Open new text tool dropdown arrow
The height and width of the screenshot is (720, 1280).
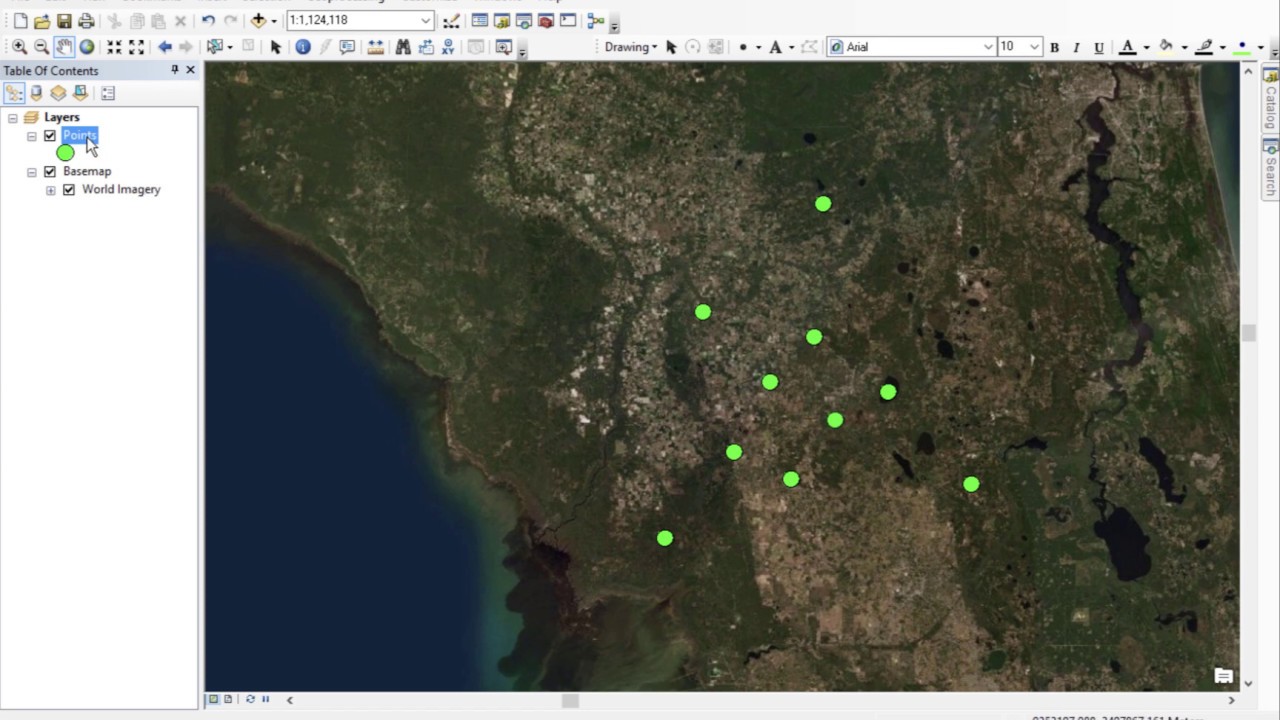tap(790, 47)
